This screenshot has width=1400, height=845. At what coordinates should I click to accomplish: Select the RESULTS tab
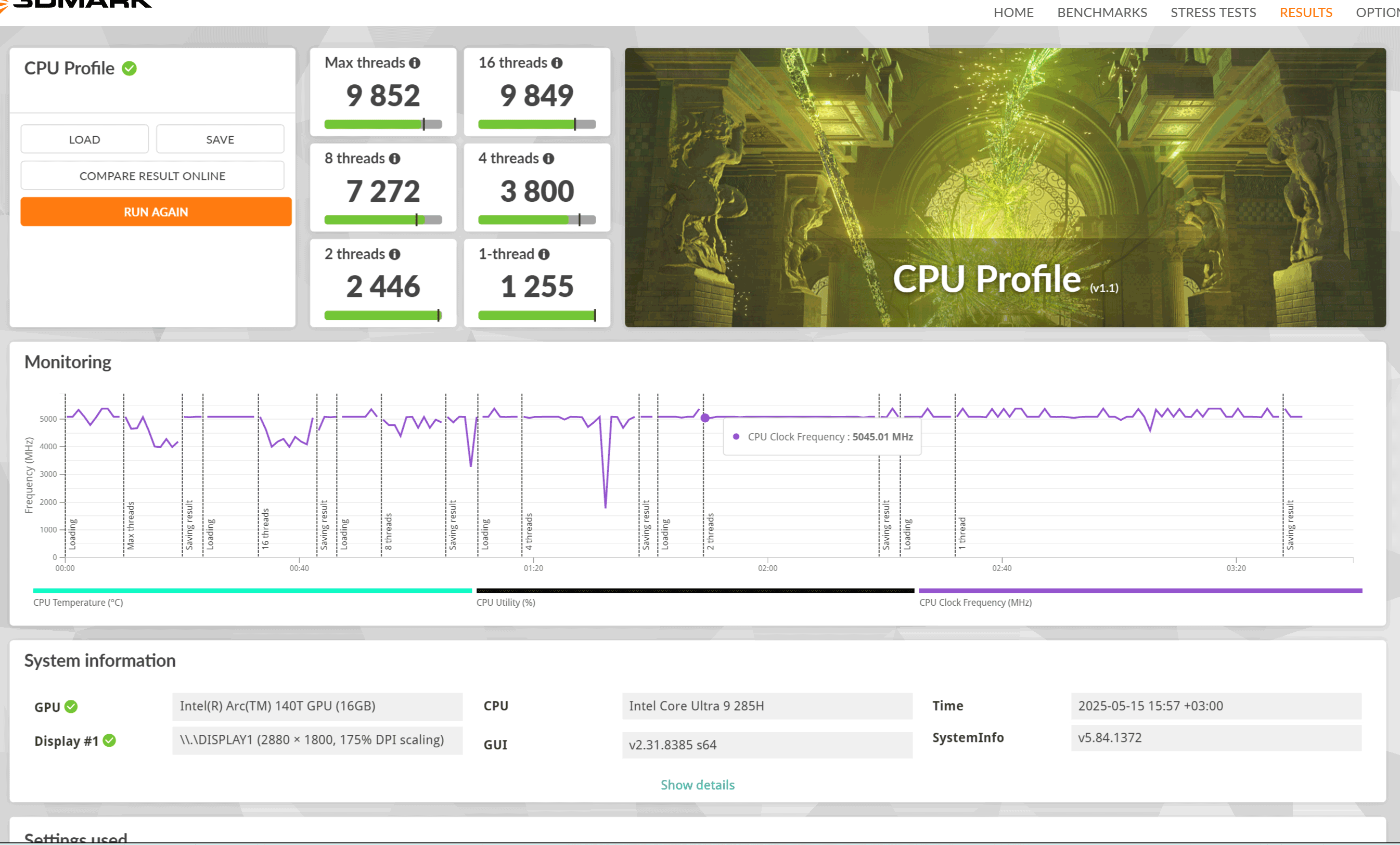(x=1306, y=12)
